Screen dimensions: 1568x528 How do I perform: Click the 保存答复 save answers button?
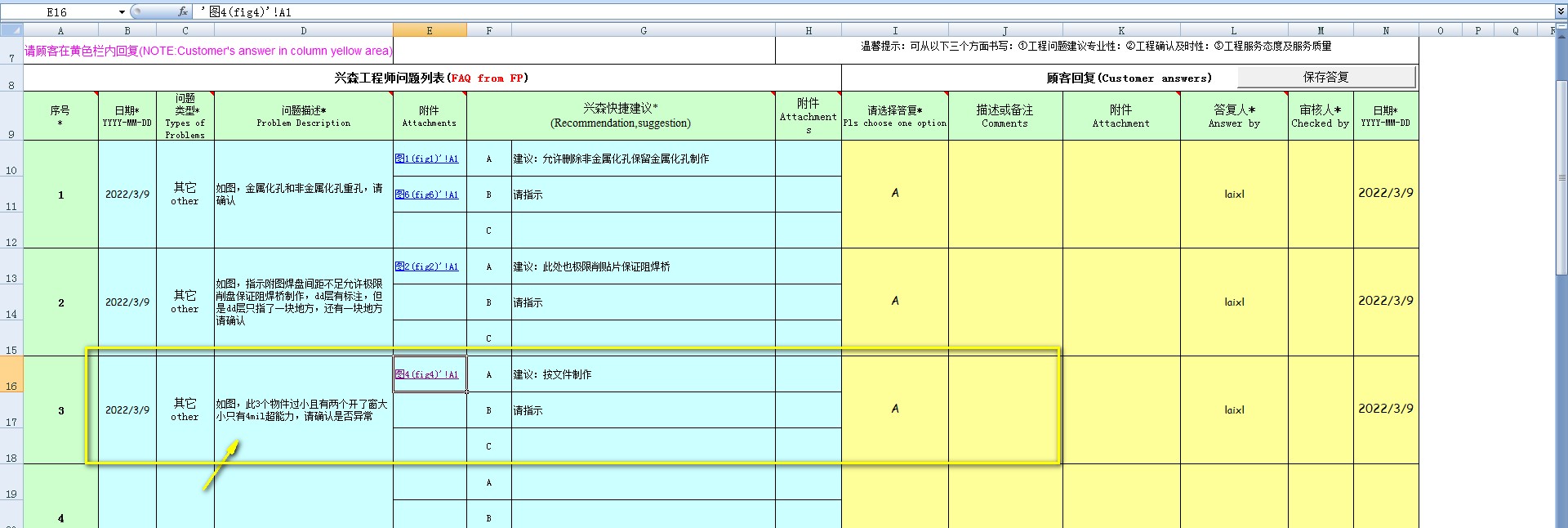tap(1326, 77)
